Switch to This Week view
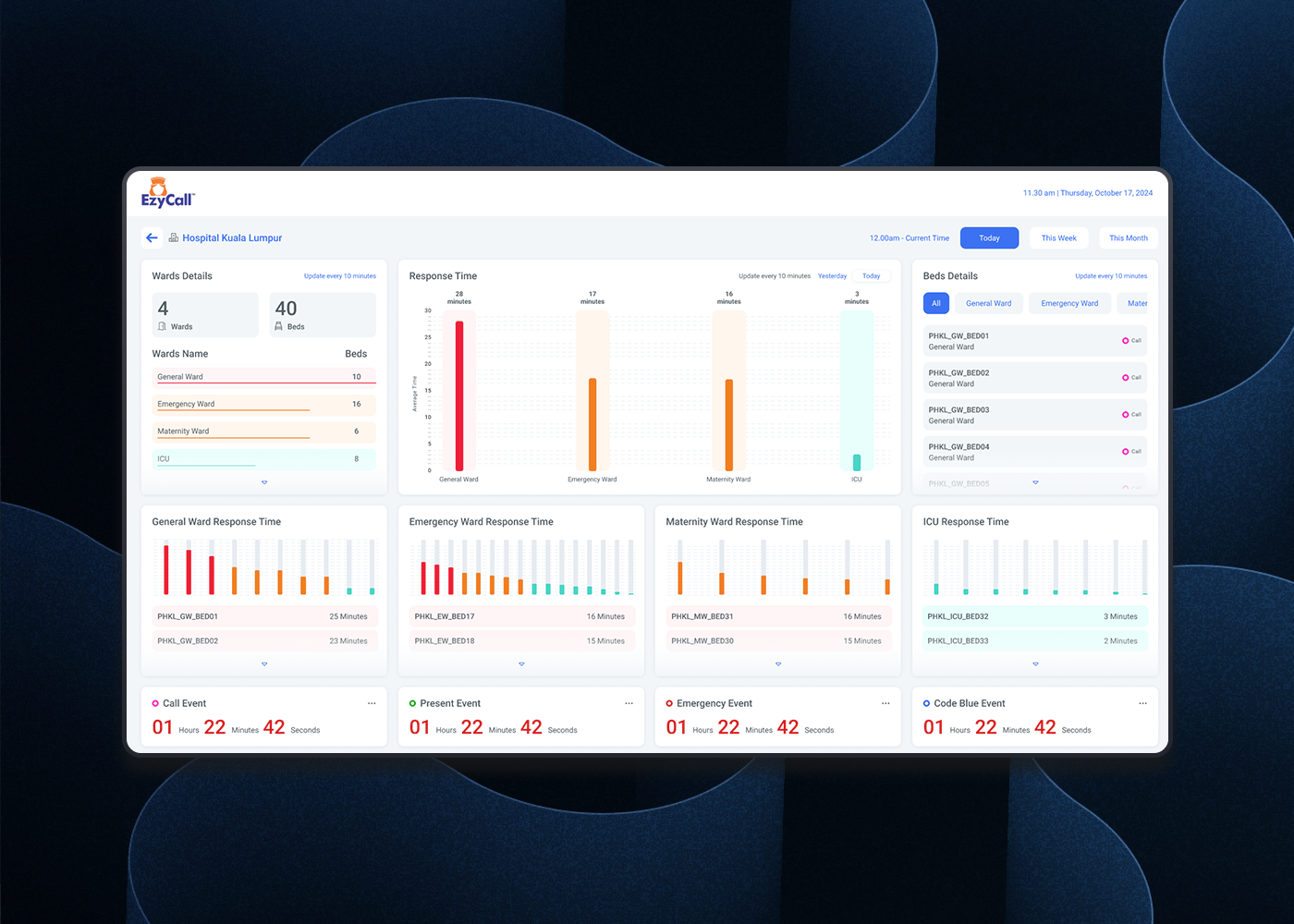The height and width of the screenshot is (924, 1294). click(x=1058, y=238)
